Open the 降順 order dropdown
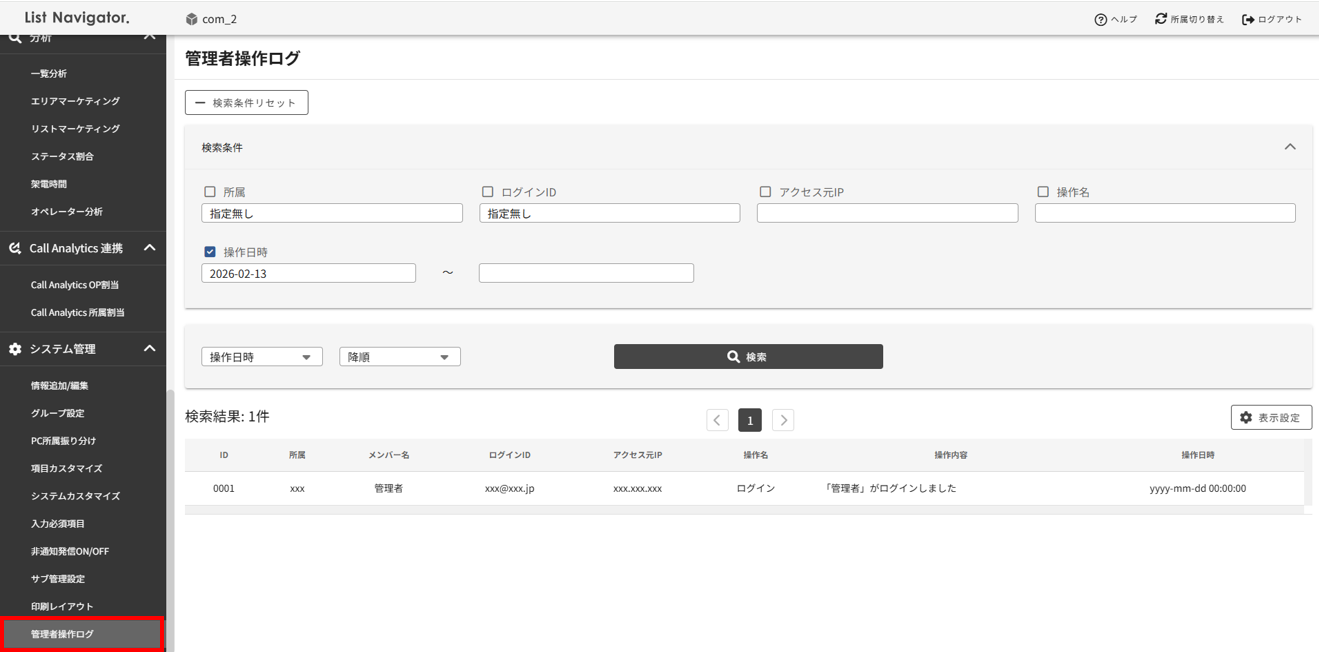This screenshot has height=653, width=1319. (399, 356)
